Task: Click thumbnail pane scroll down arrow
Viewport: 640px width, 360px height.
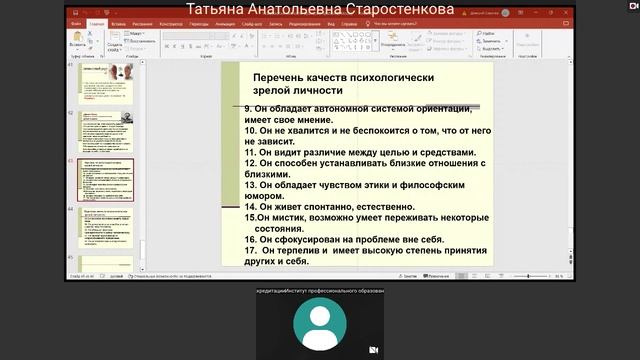Action: pos(142,269)
